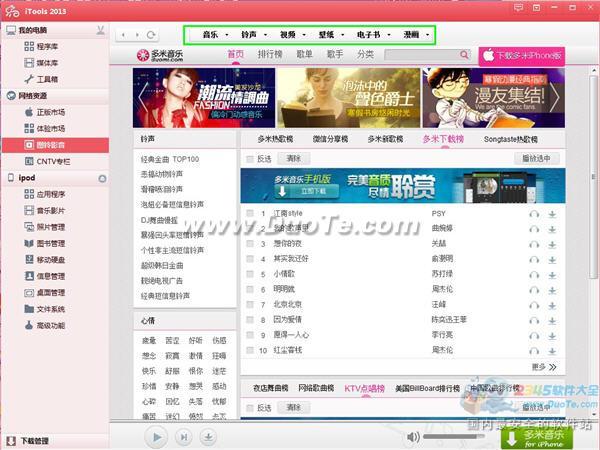The width and height of the screenshot is (600, 450).
Task: Click the next track button in the player
Action: [184, 437]
